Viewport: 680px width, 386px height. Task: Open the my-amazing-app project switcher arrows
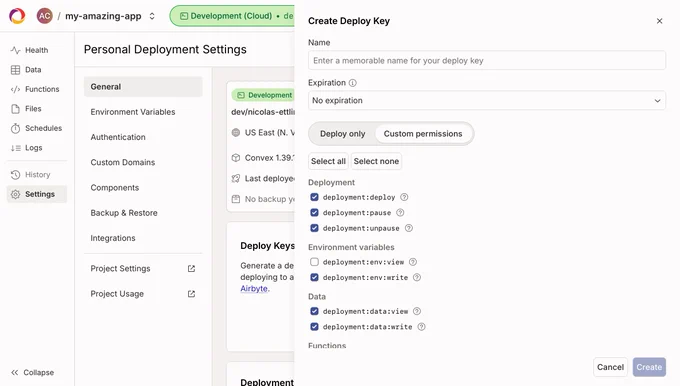tap(152, 16)
